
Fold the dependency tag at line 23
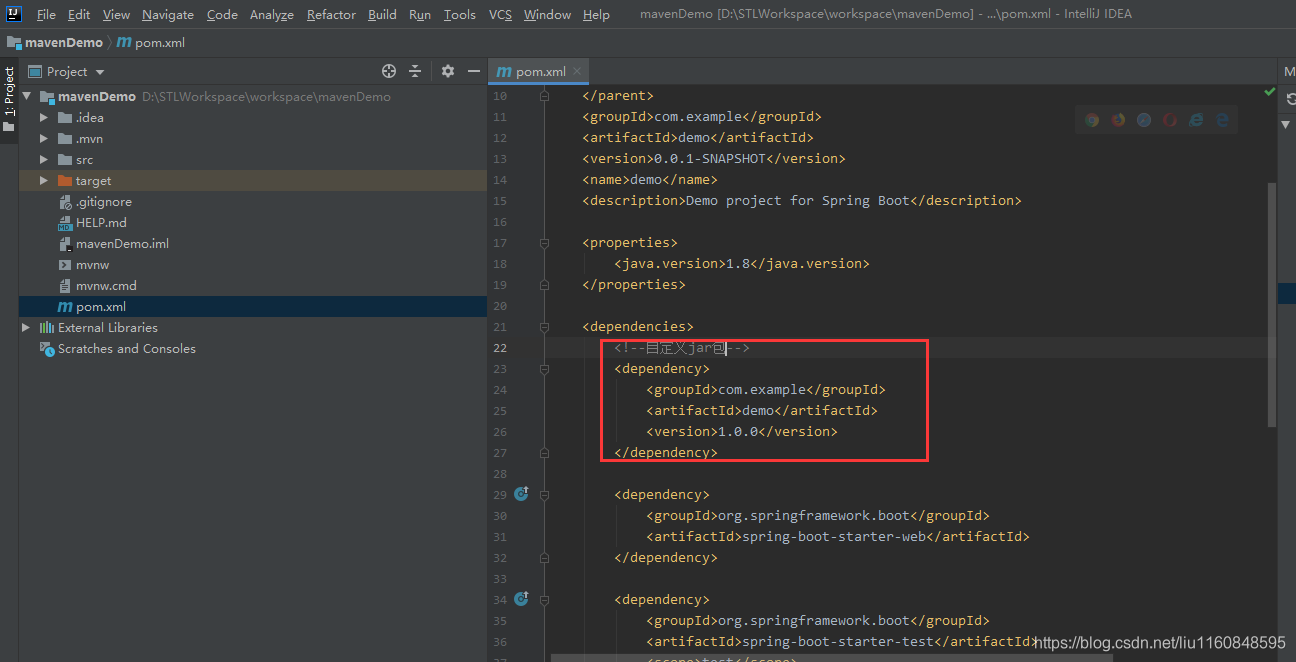(544, 369)
